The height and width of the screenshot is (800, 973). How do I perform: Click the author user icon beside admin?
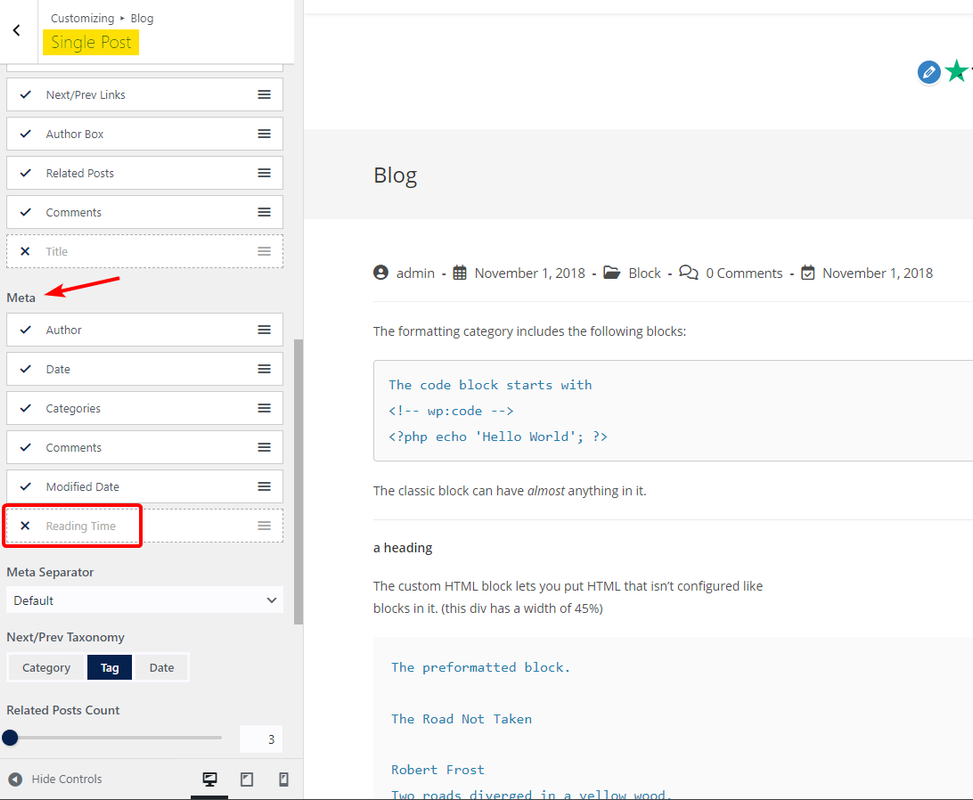pyautogui.click(x=381, y=272)
